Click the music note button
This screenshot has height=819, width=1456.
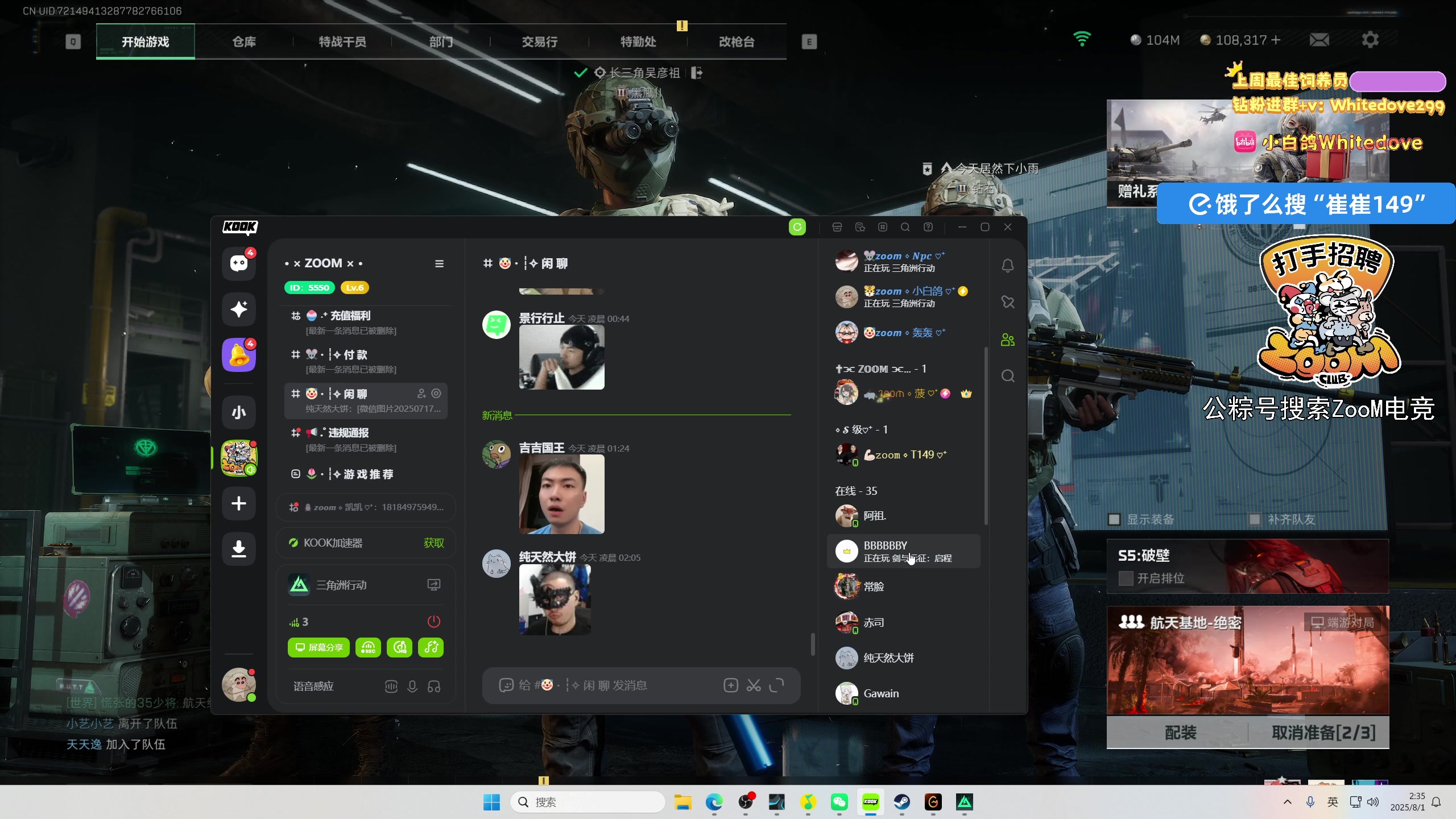(x=431, y=647)
